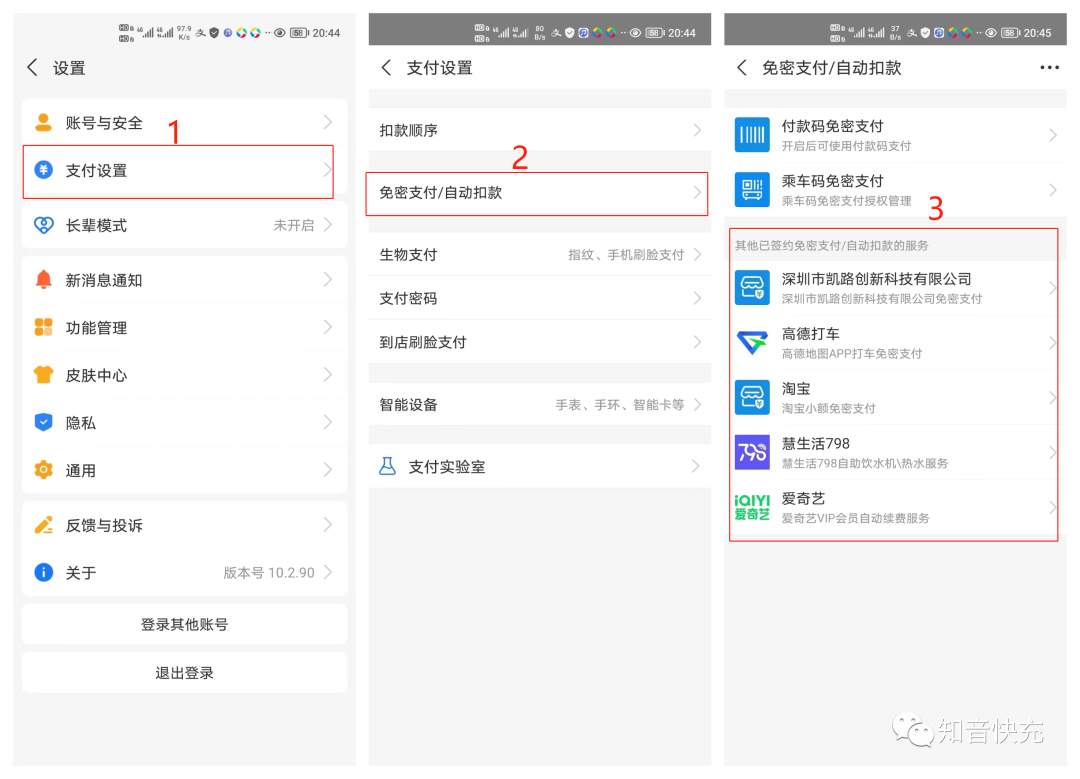This screenshot has width=1080, height=779.
Task: Tap 反馈与投诉 pencil icon
Action: (43, 525)
